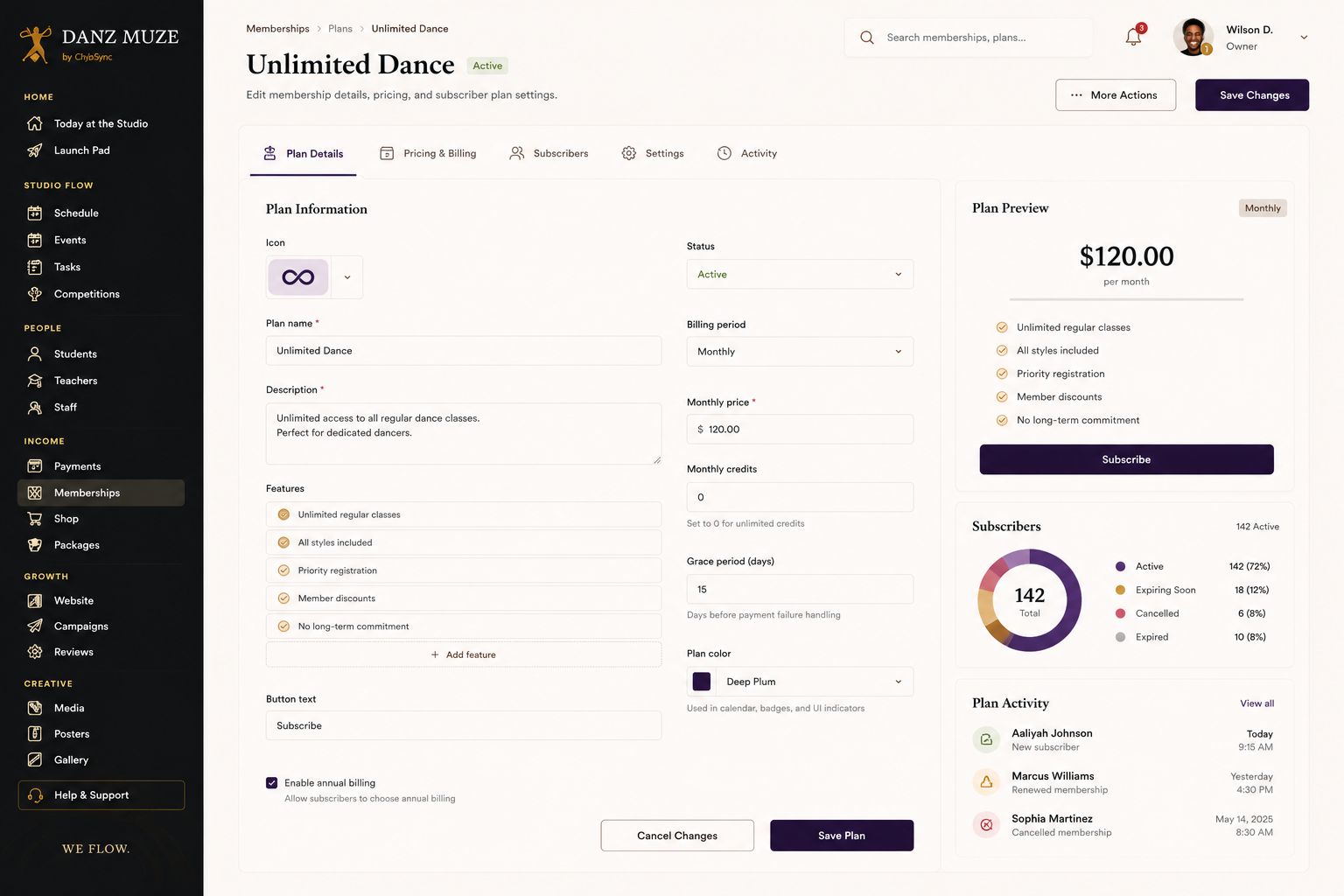Viewport: 1344px width, 896px height.
Task: Click Marcus Williams renewed membership icon
Action: (986, 782)
